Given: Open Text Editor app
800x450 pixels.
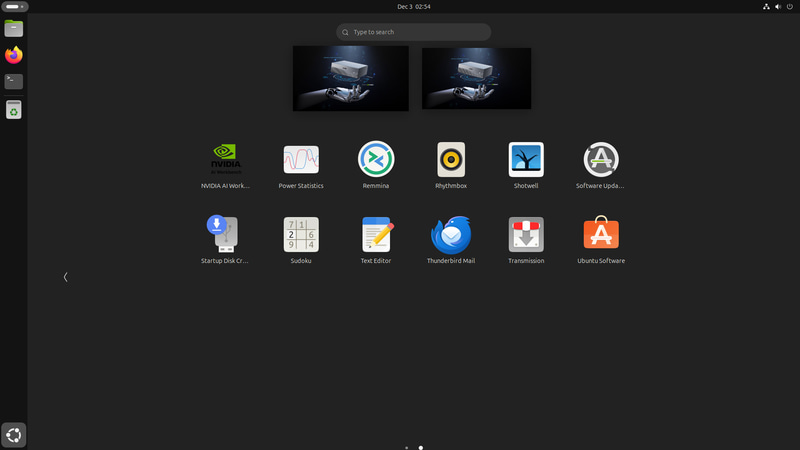Looking at the screenshot, I should 376,240.
